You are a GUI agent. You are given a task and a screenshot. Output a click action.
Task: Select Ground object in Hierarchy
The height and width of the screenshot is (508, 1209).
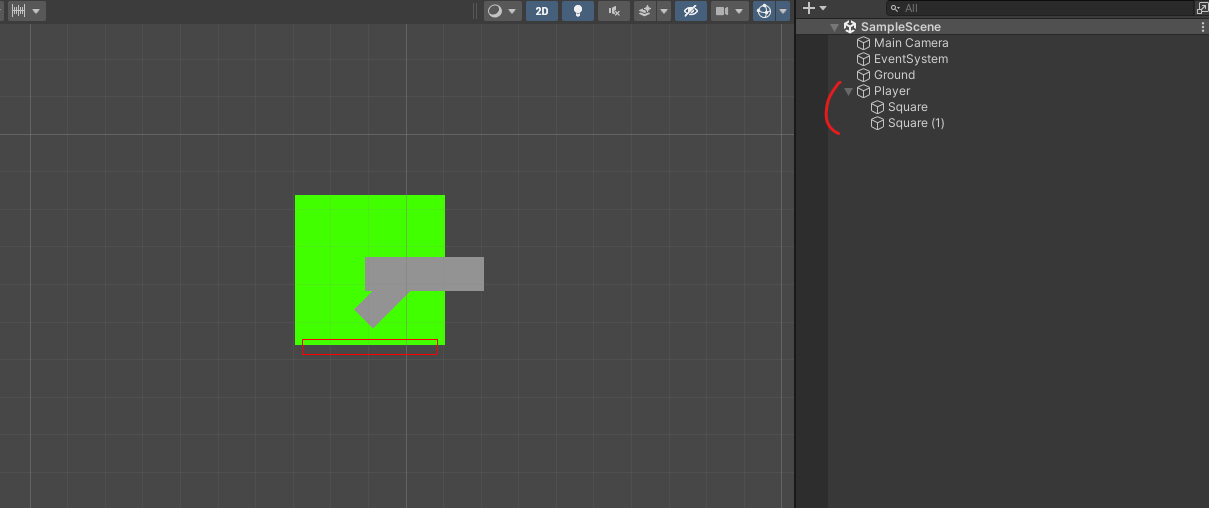pos(894,75)
